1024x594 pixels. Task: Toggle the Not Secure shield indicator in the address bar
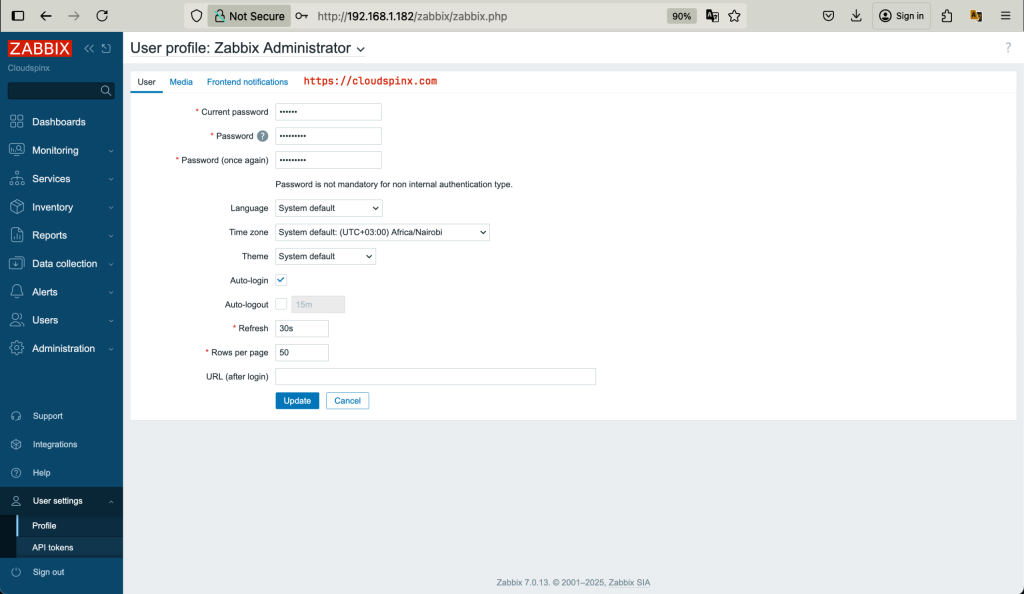point(249,15)
